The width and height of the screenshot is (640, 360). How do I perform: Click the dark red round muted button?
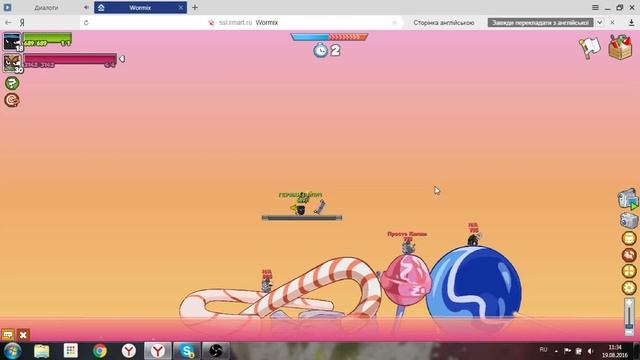[629, 255]
